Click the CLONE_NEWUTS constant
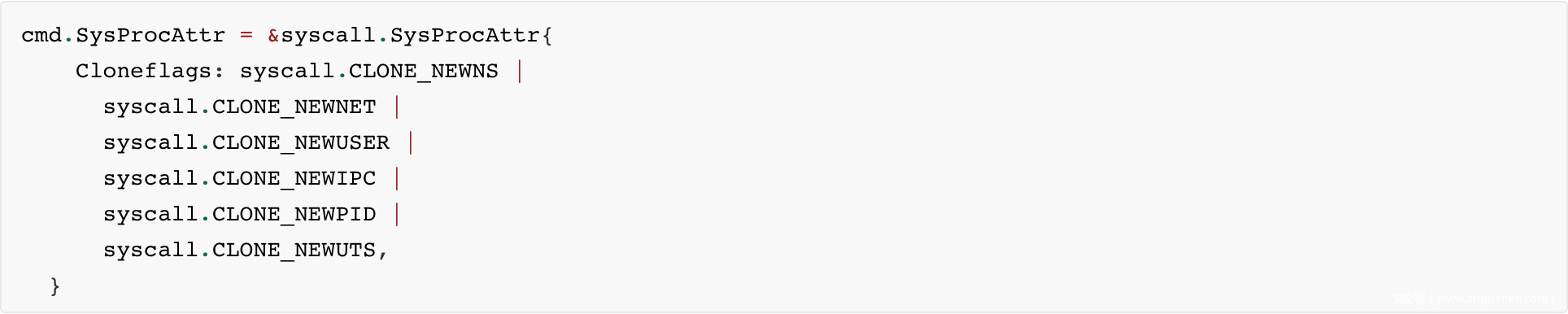Viewport: 1568px width, 314px height. [294, 251]
